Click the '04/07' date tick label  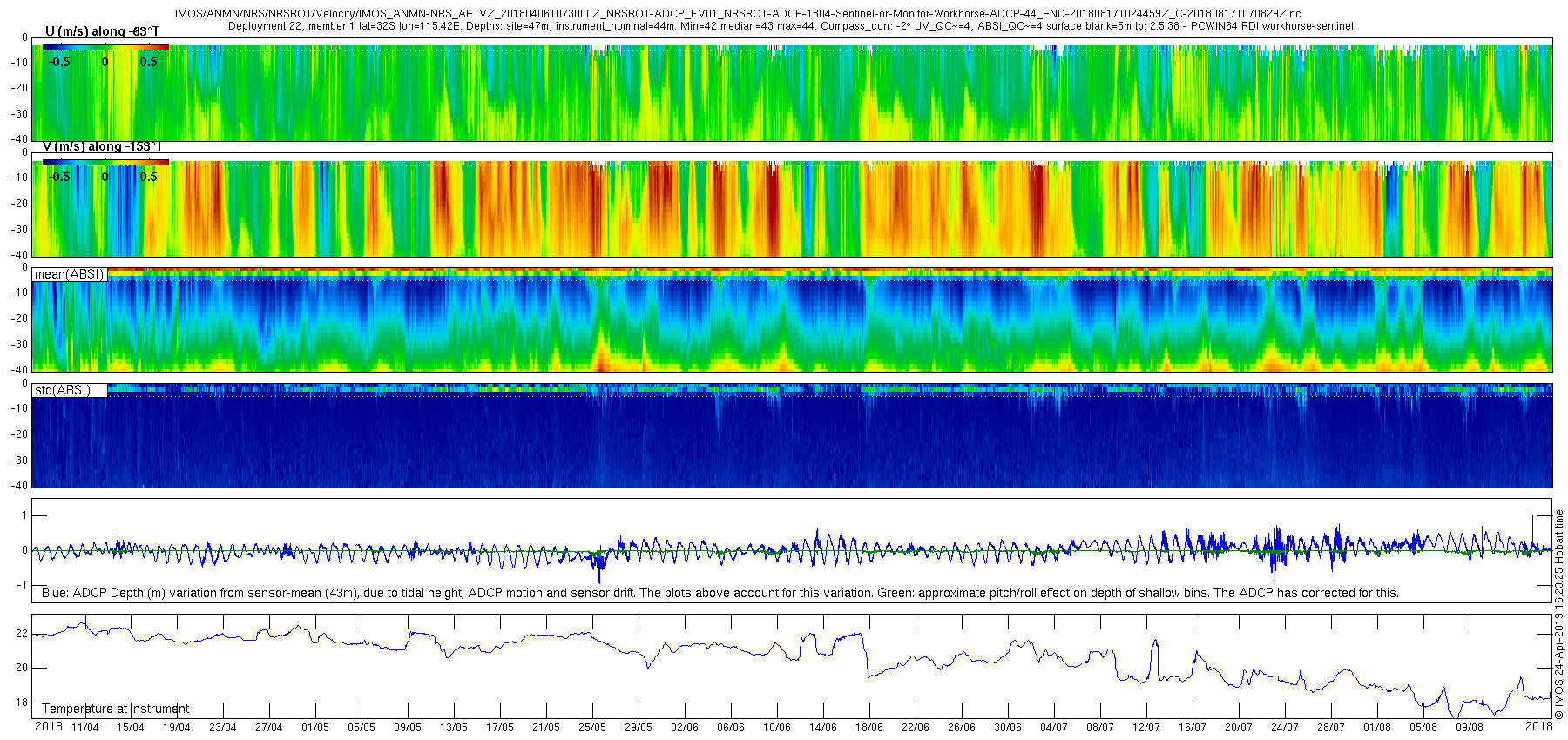coord(1054,728)
